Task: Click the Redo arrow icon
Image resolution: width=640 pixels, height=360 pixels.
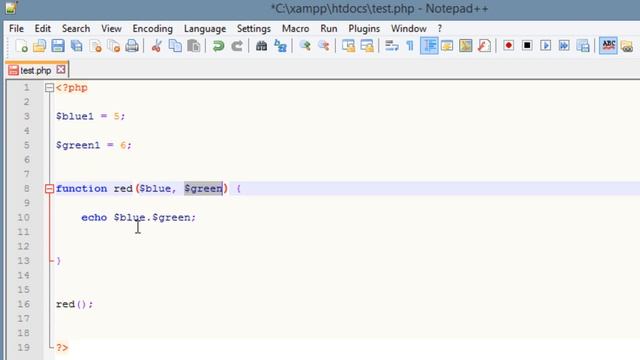Action: point(237,46)
